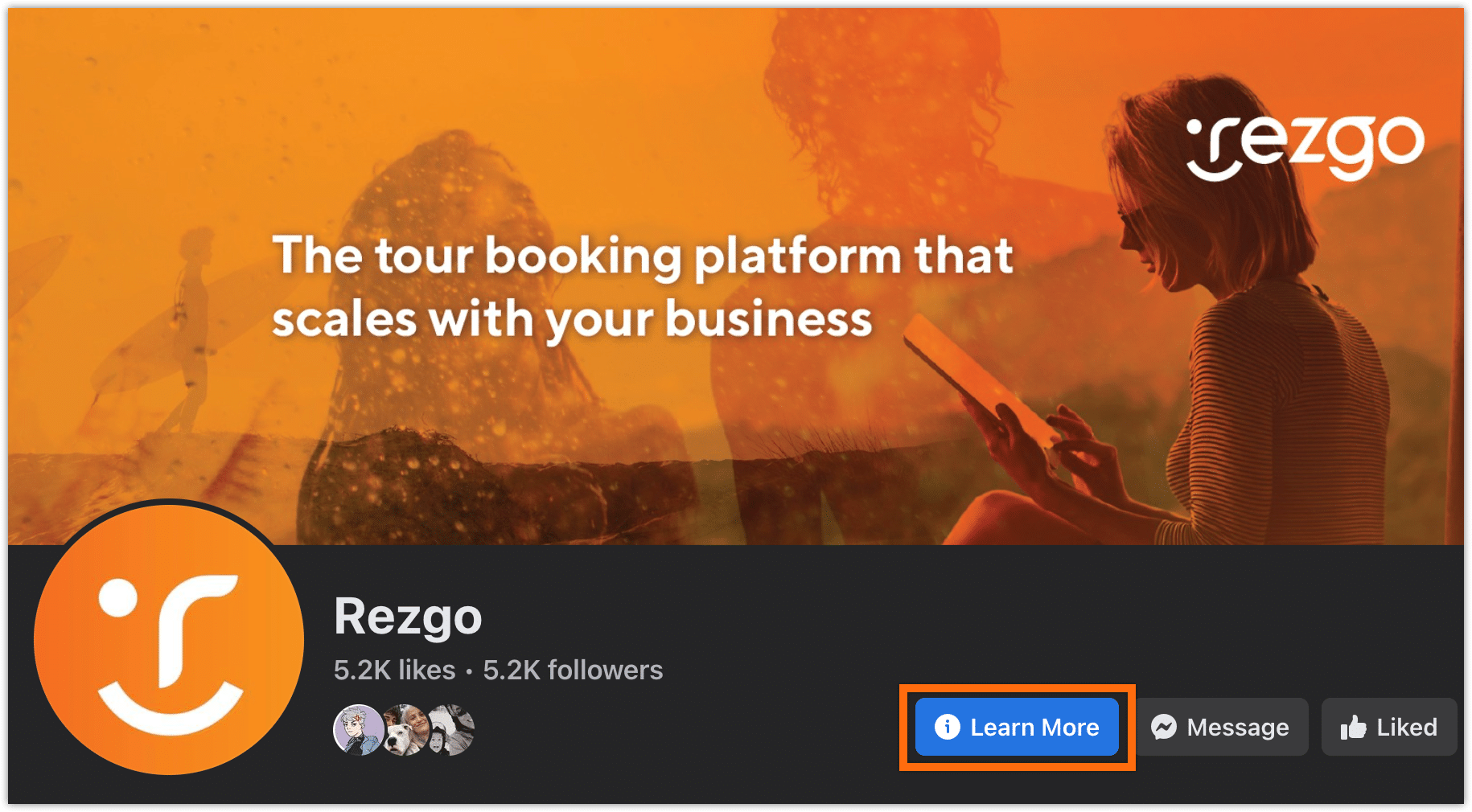Click the first cartoon follower avatar
Image resolution: width=1472 pixels, height=812 pixels.
359,730
